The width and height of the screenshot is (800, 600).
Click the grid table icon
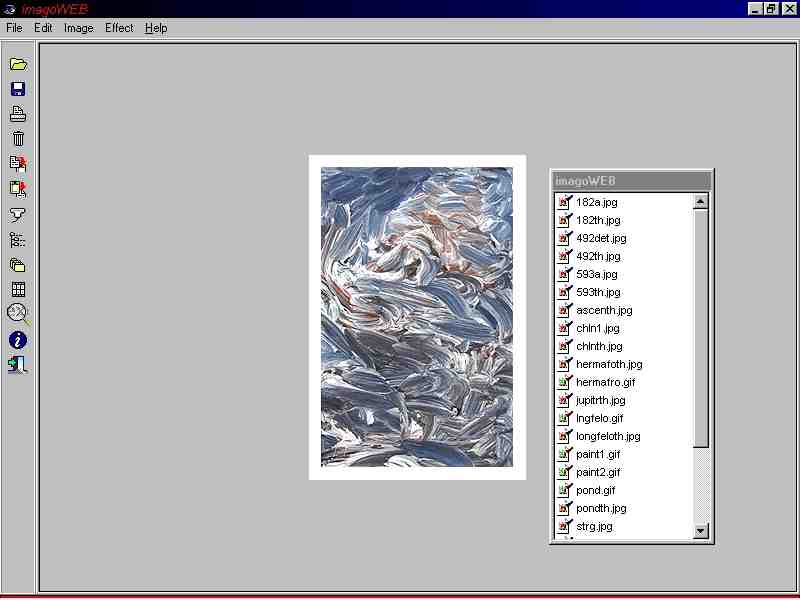(x=18, y=290)
